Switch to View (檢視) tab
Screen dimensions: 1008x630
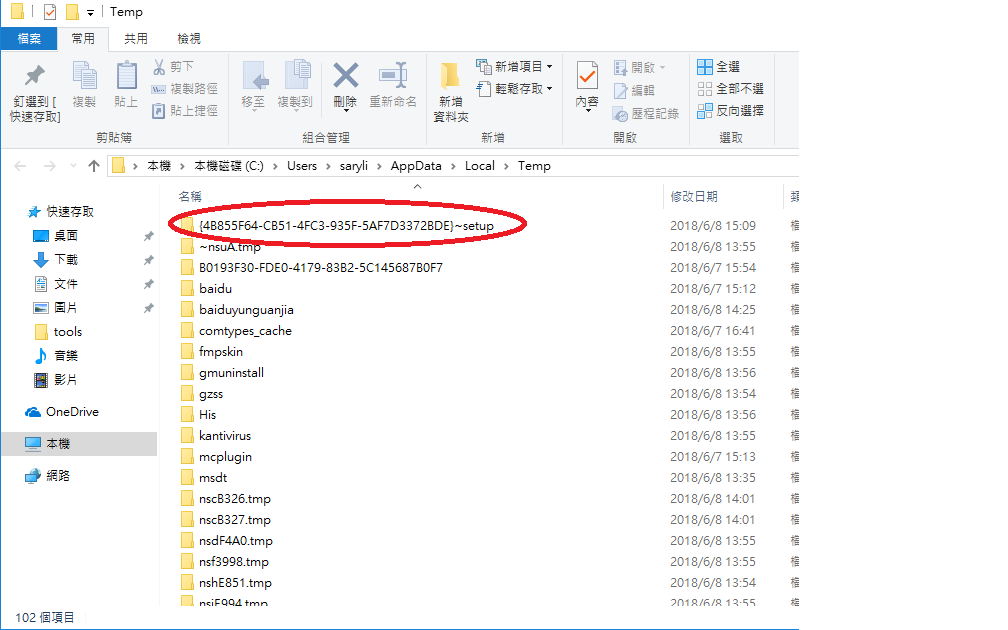(x=188, y=39)
